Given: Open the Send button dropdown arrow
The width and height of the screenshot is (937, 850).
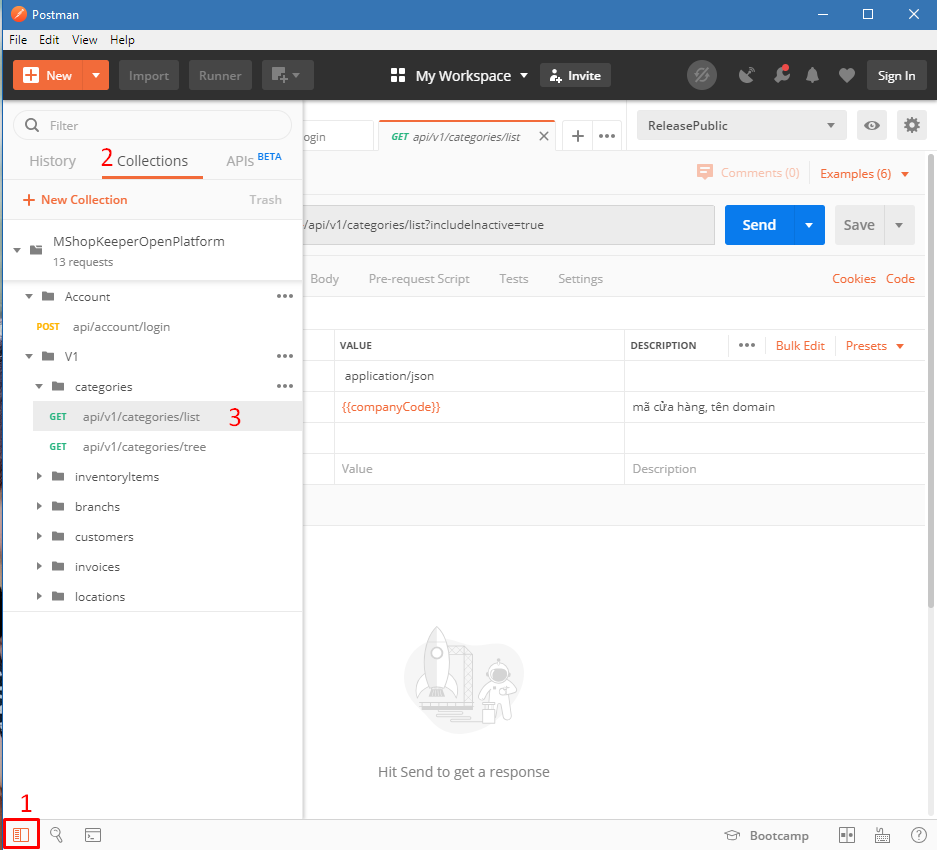Looking at the screenshot, I should click(x=809, y=225).
